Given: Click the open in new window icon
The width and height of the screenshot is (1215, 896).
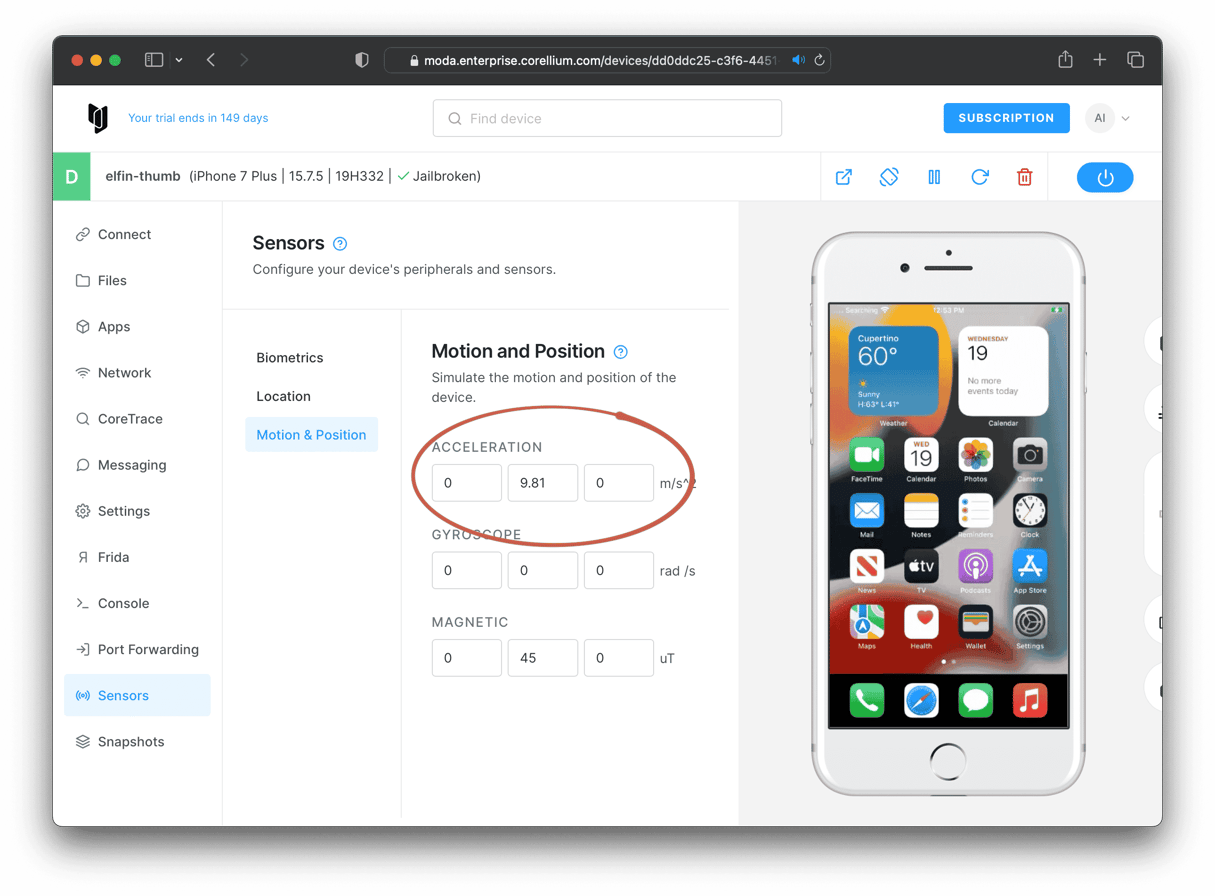Looking at the screenshot, I should tap(844, 177).
